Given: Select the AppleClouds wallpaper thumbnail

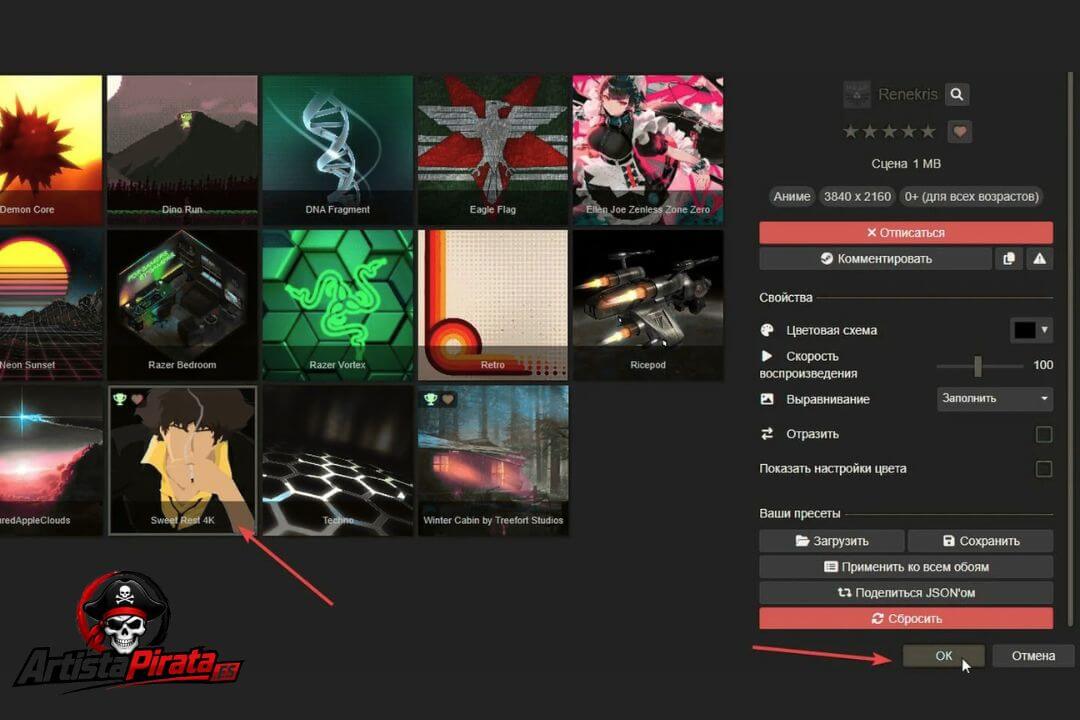Looking at the screenshot, I should point(51,460).
